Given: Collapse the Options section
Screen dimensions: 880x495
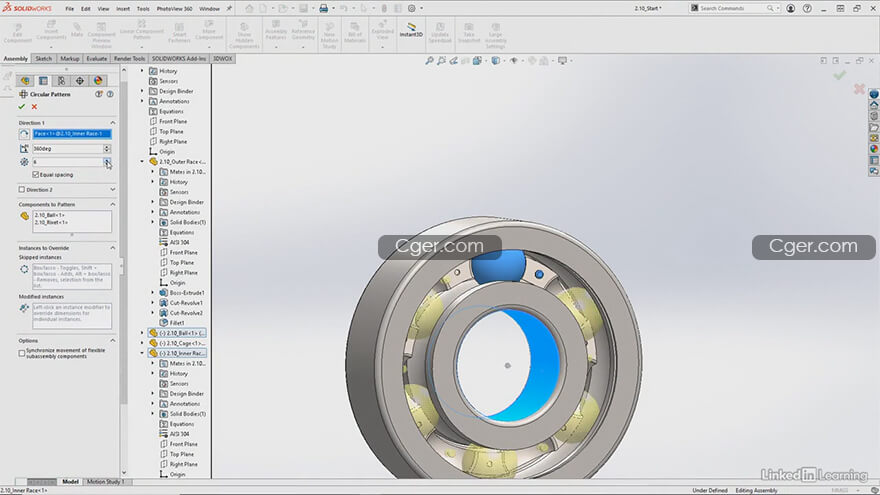Looking at the screenshot, I should pos(112,341).
